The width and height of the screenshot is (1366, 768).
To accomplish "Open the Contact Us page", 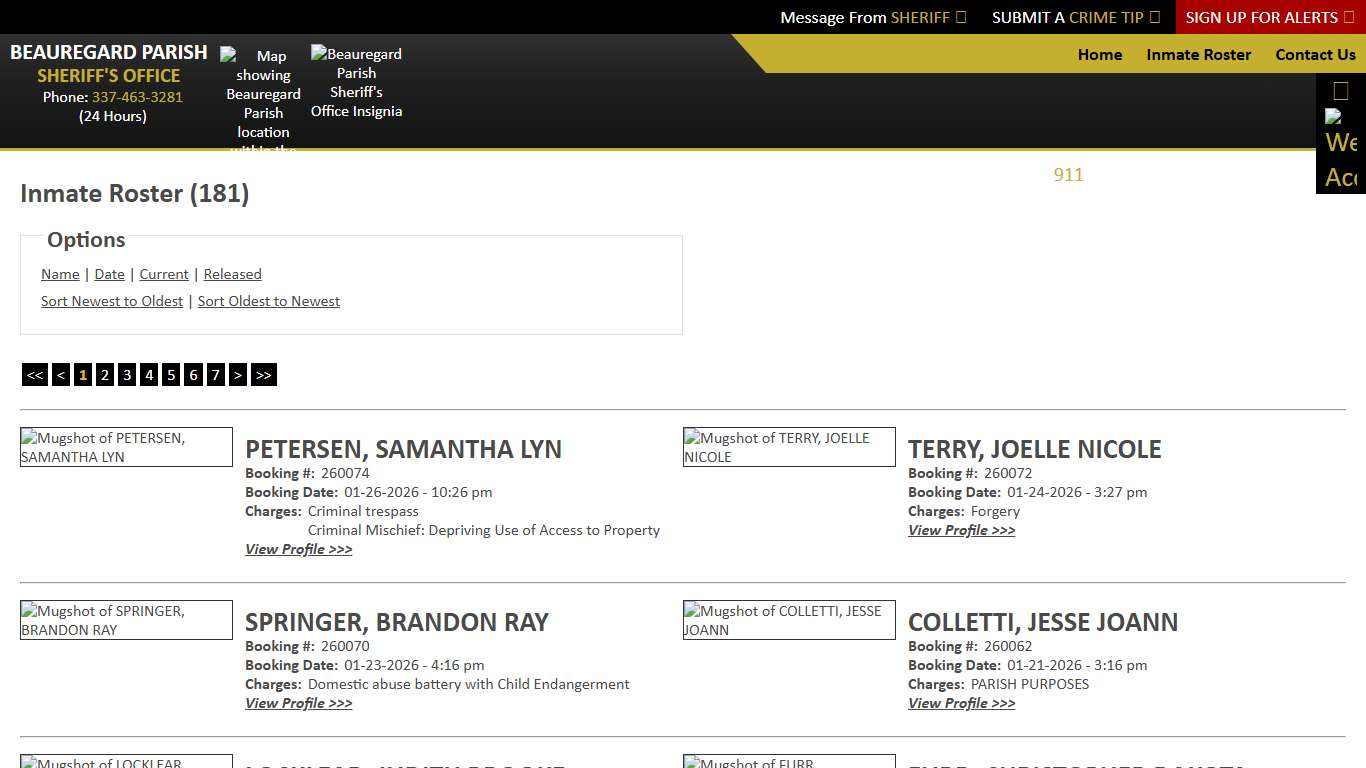I will coord(1315,55).
